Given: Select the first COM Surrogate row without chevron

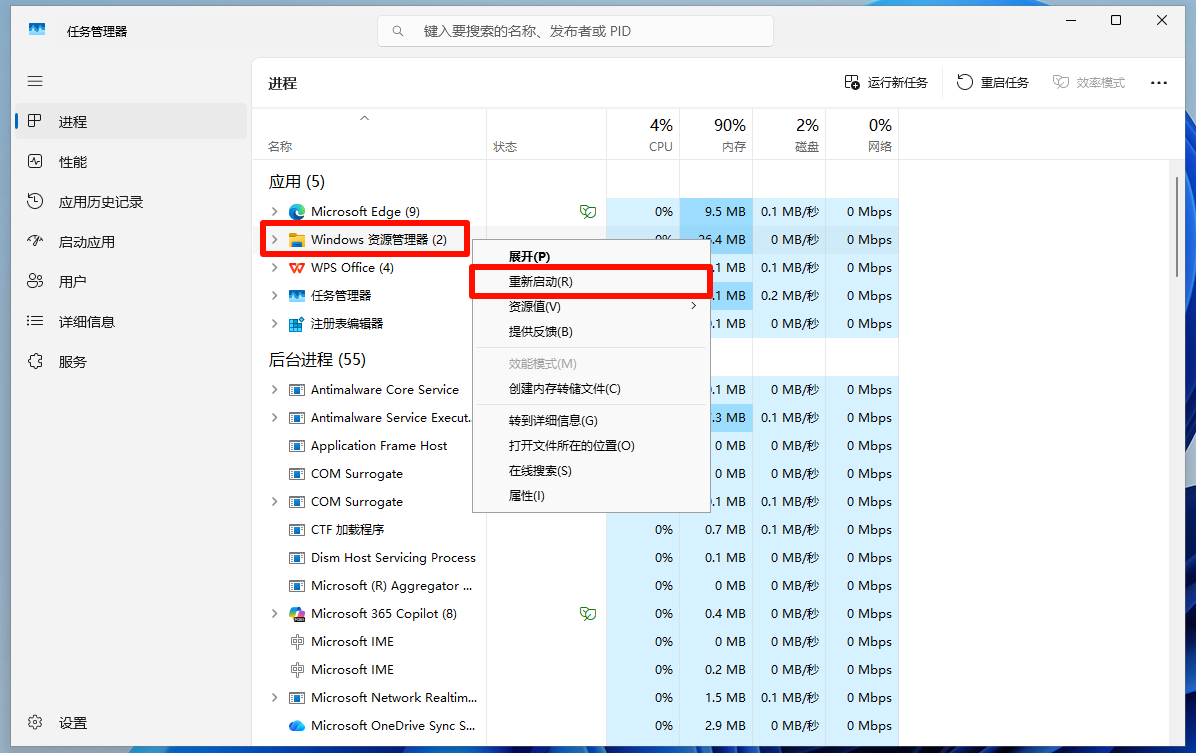Looking at the screenshot, I should (x=369, y=474).
